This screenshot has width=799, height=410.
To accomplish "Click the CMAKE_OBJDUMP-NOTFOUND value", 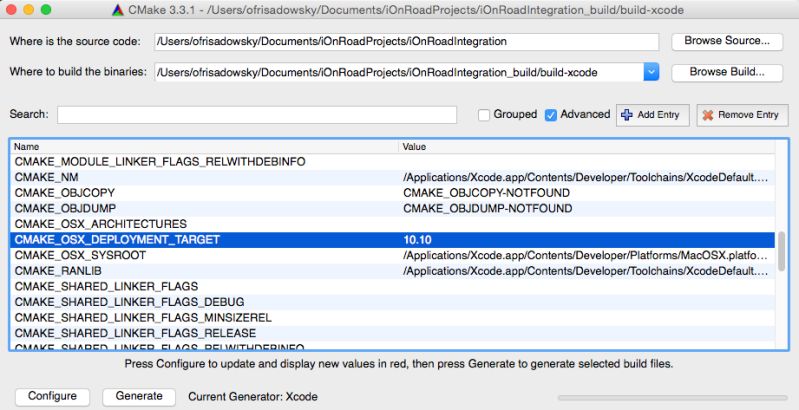I will 487,209.
